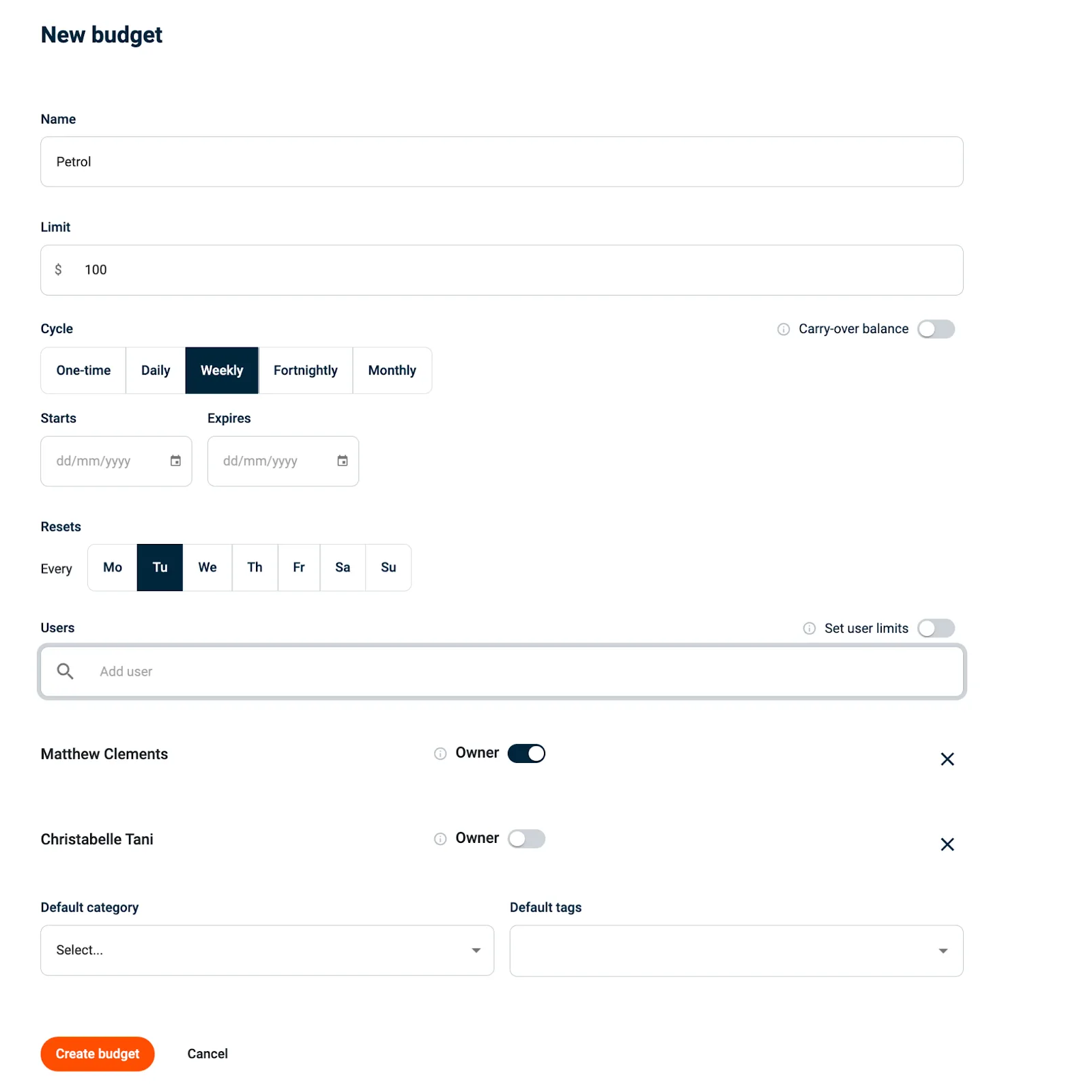Screen dimensions: 1092x1092
Task: Click the info icon beside Matthew Clements' Owner toggle
Action: point(440,753)
